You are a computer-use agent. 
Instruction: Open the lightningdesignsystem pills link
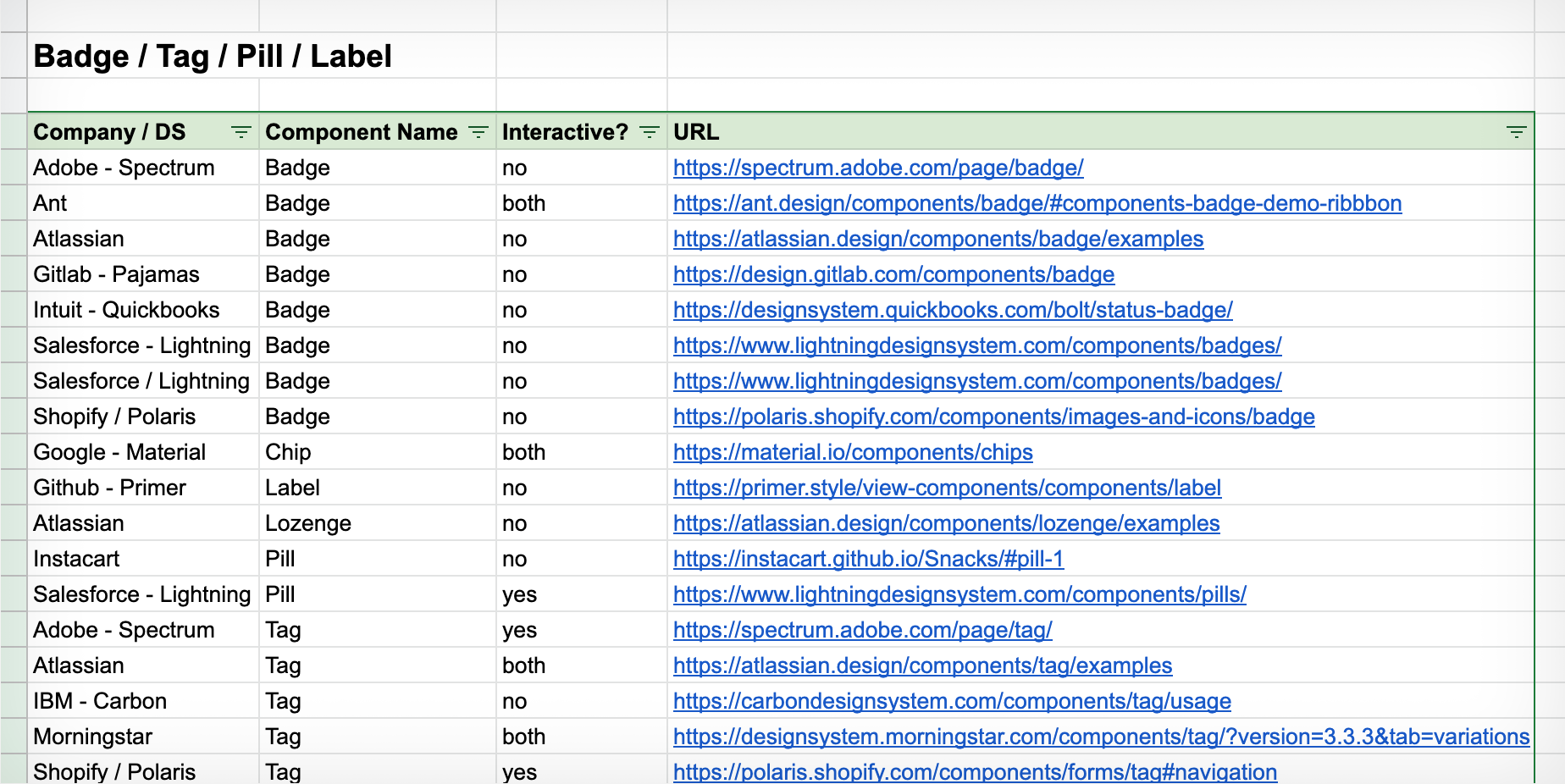point(959,594)
